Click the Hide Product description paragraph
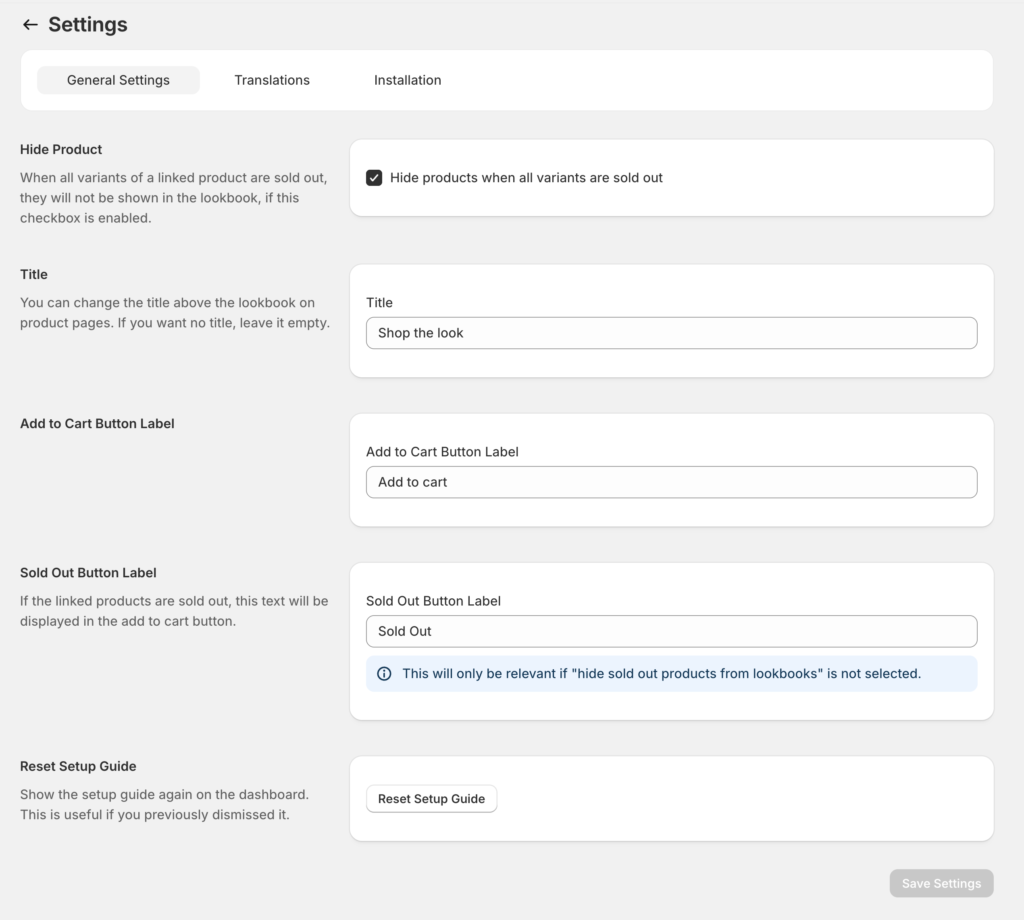The width and height of the screenshot is (1024, 920). 173,198
